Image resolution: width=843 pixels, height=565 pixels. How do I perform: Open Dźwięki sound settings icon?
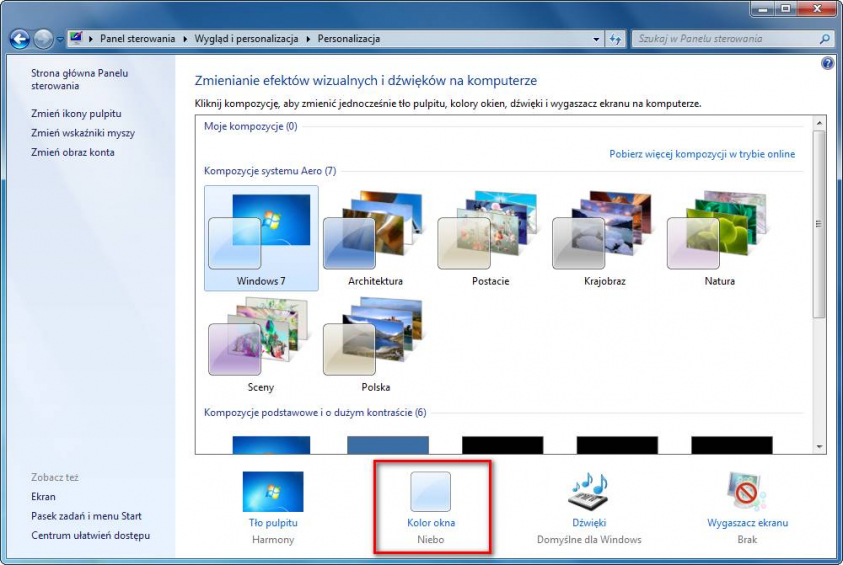pyautogui.click(x=588, y=492)
